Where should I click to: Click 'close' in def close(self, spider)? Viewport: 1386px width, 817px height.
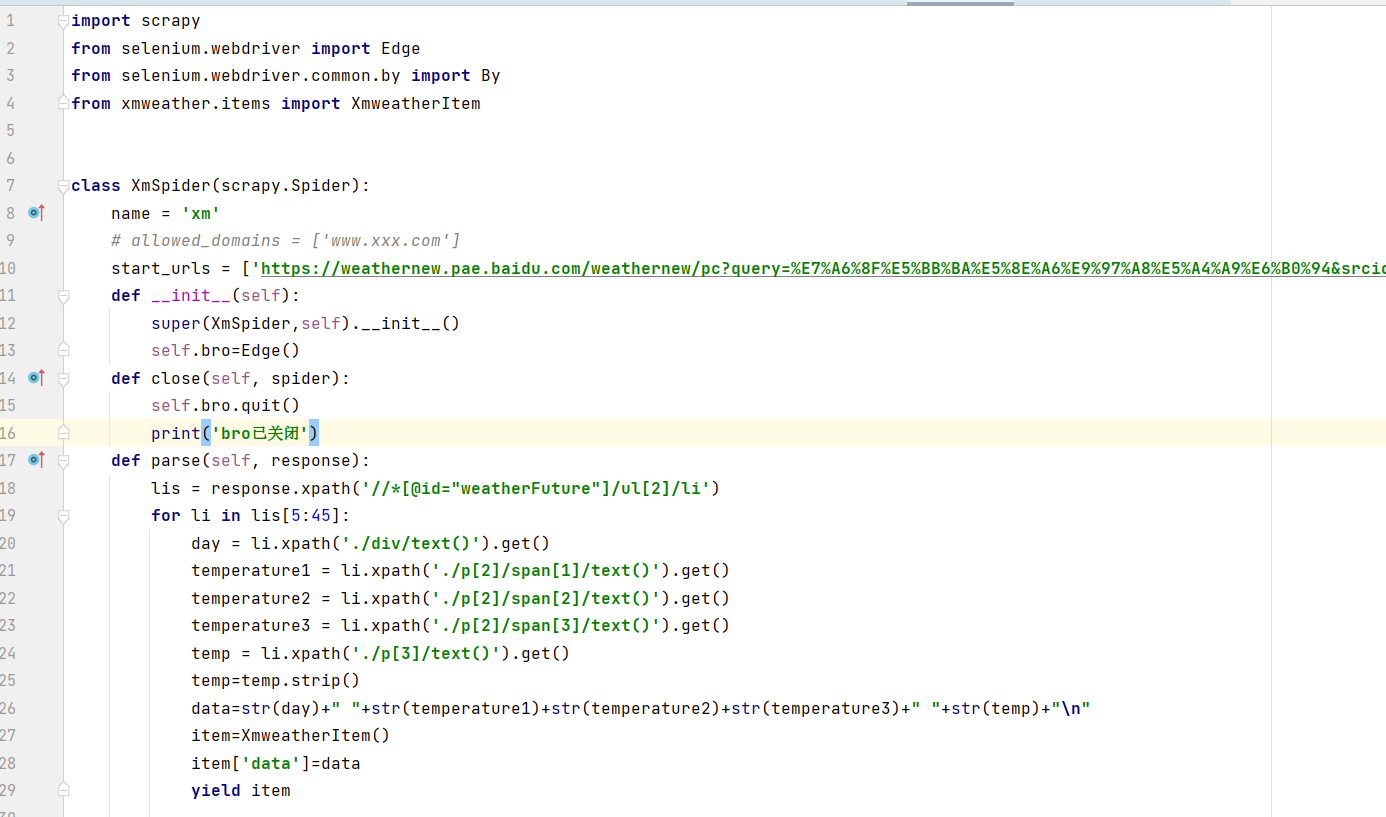click(176, 378)
